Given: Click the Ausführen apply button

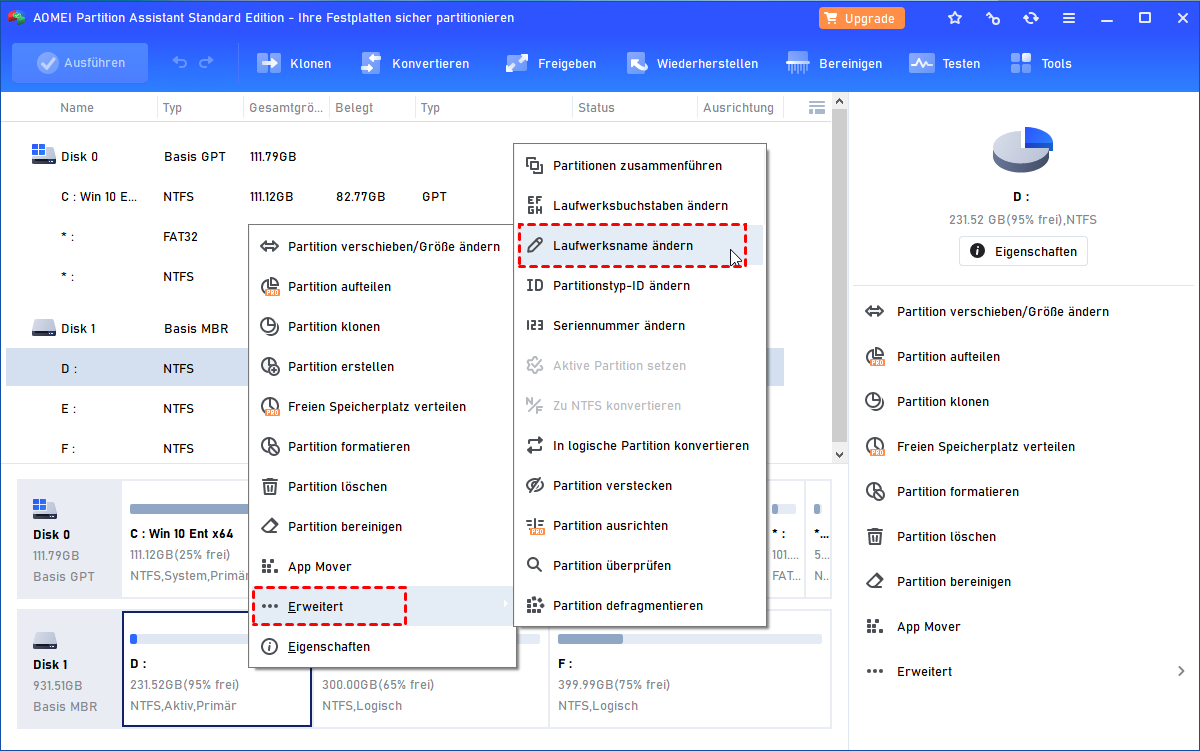Looking at the screenshot, I should point(80,63).
